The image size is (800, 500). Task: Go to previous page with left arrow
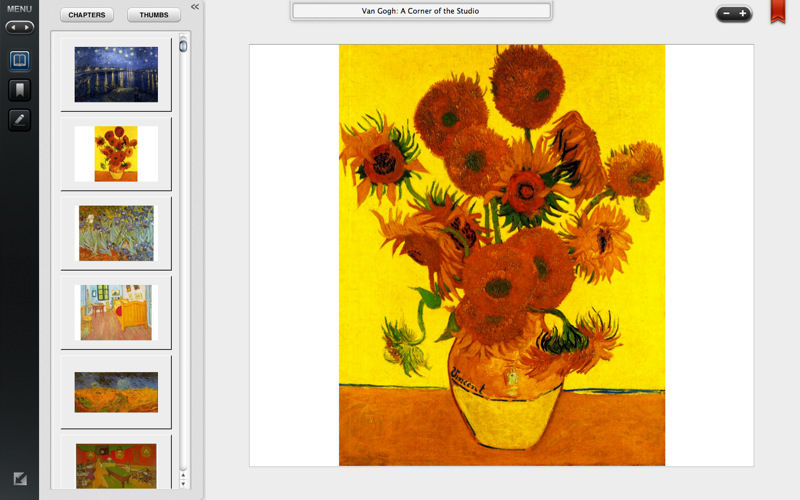pos(13,27)
